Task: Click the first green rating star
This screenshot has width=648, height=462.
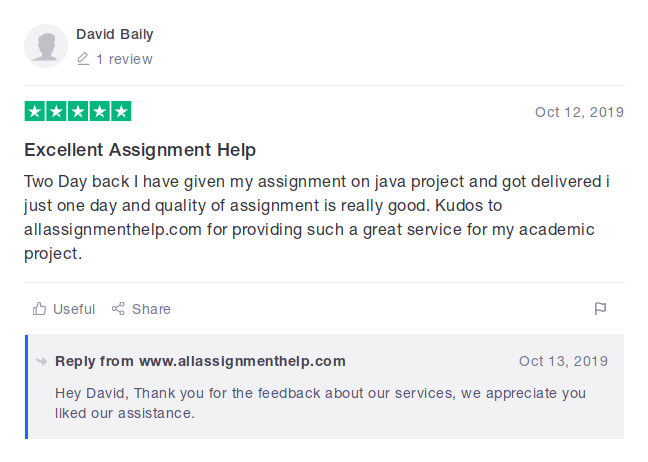Action: [34, 112]
